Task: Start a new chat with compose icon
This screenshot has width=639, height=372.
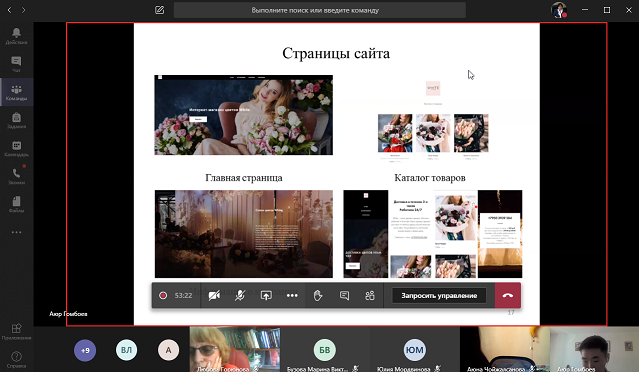Action: (159, 10)
